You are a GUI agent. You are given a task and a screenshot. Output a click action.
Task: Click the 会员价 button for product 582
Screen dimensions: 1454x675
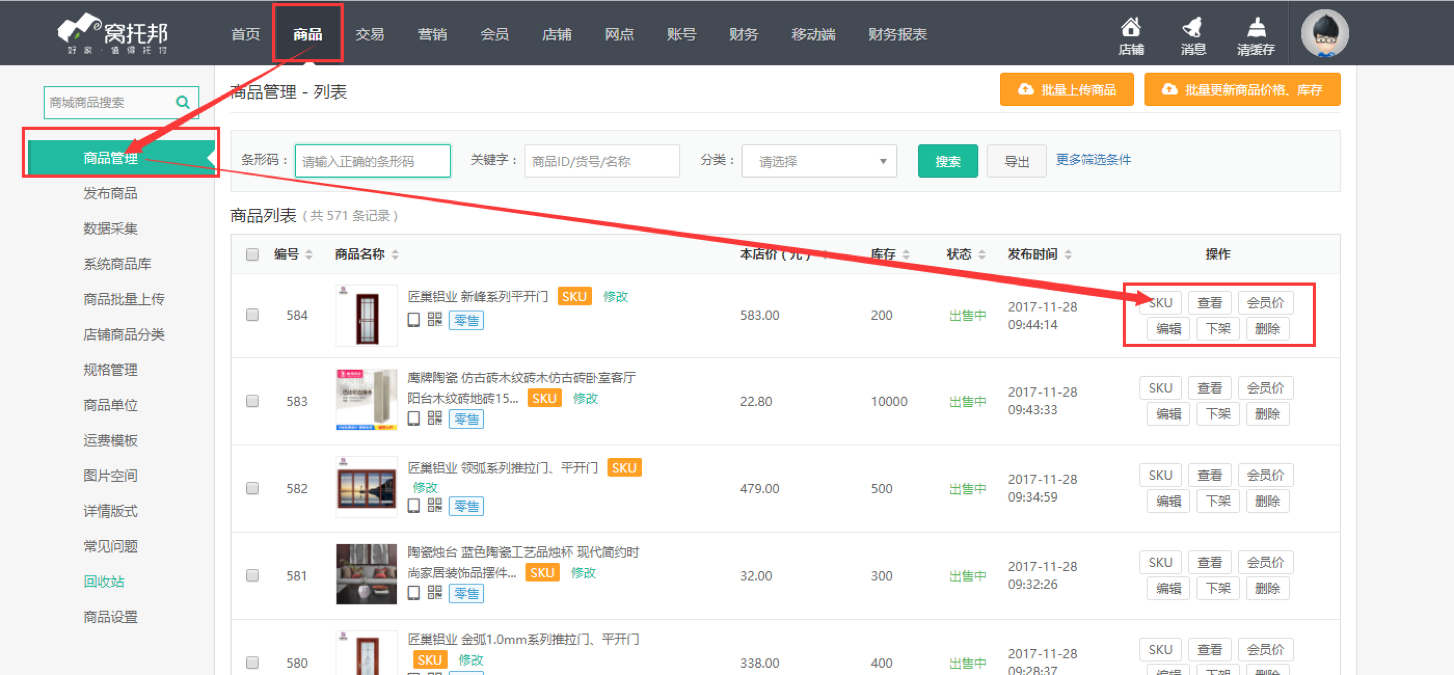click(1266, 476)
